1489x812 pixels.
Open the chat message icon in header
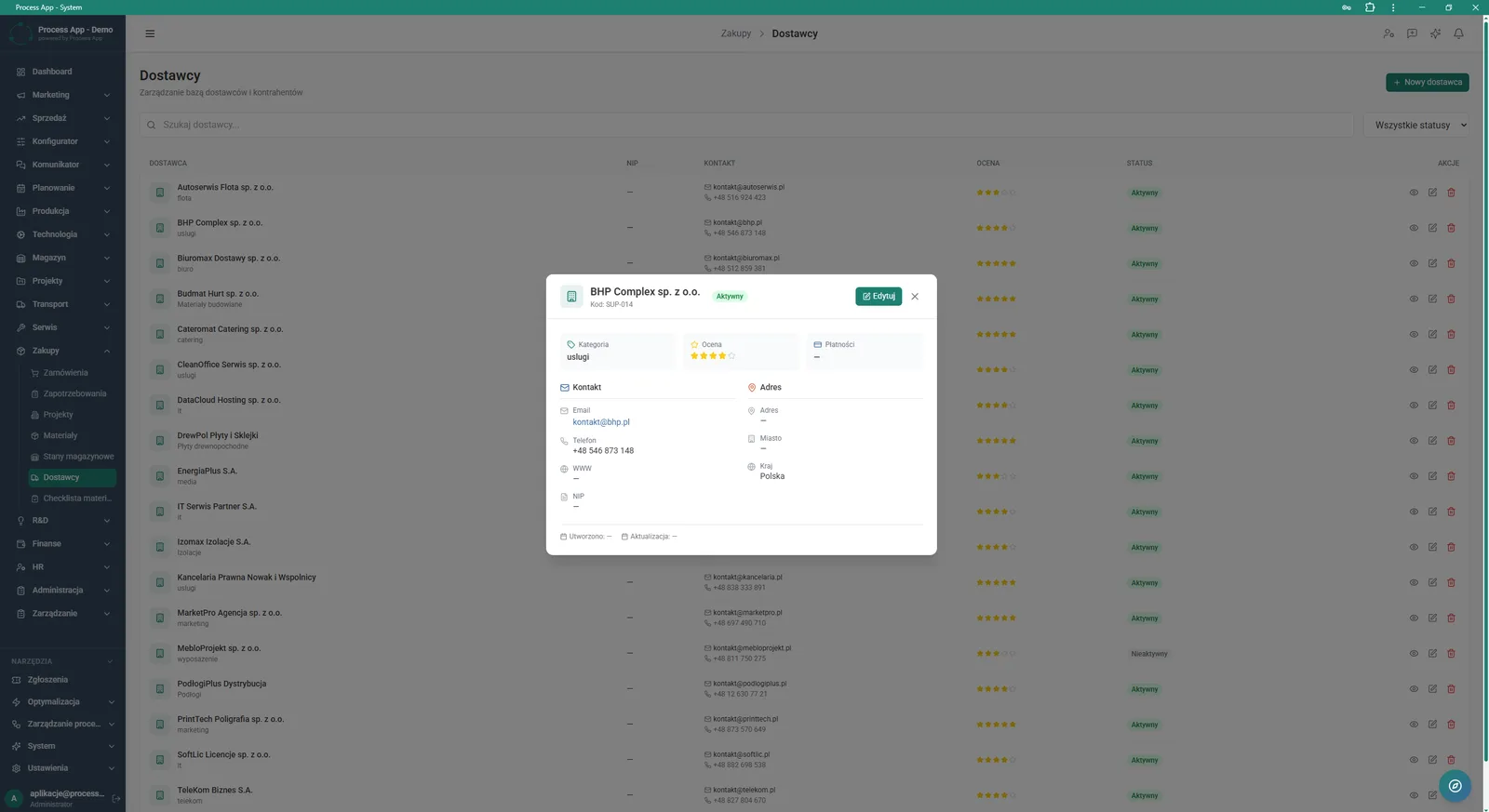pos(1412,33)
